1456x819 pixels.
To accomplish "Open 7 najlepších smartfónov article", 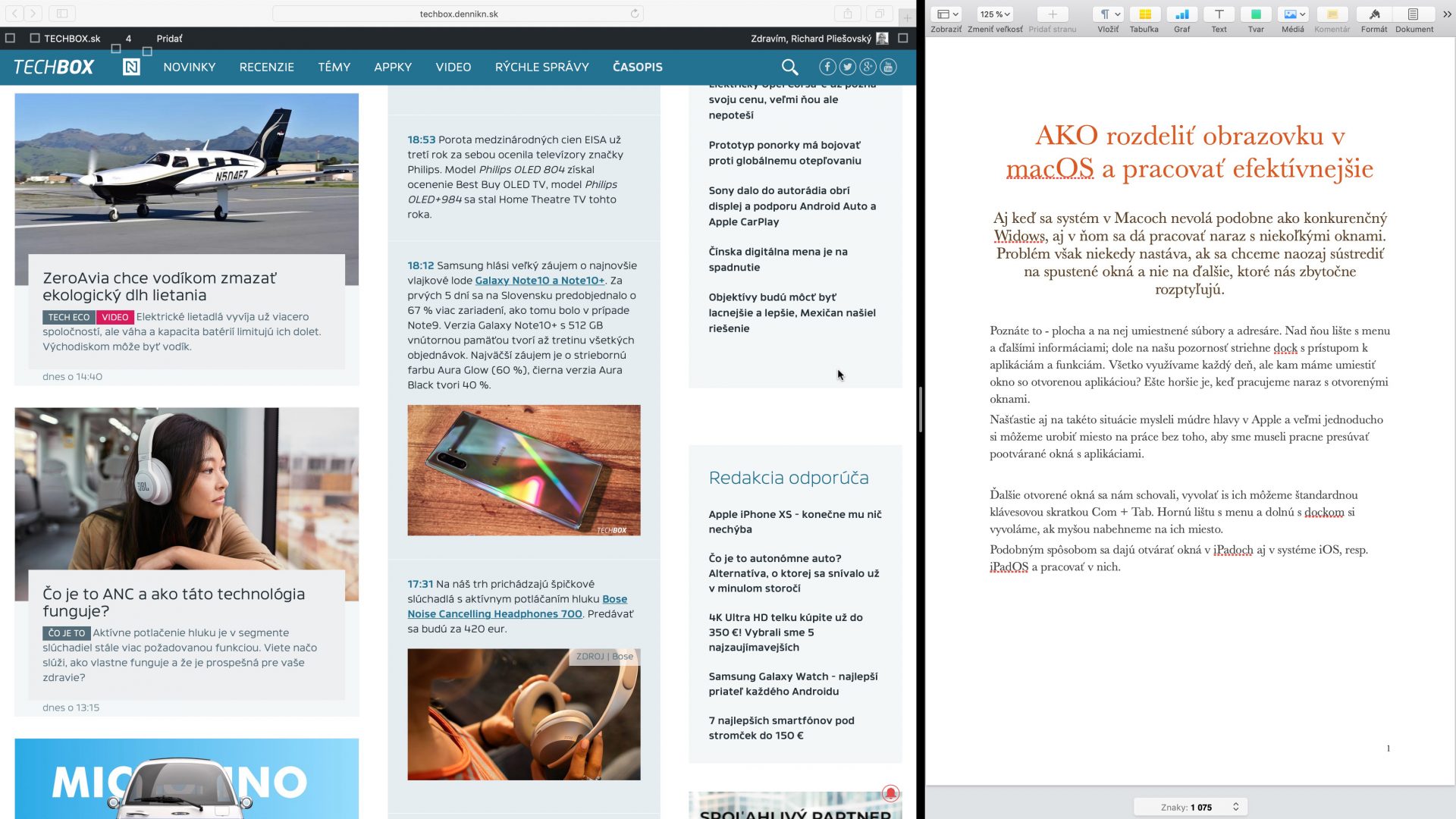I will (x=781, y=728).
